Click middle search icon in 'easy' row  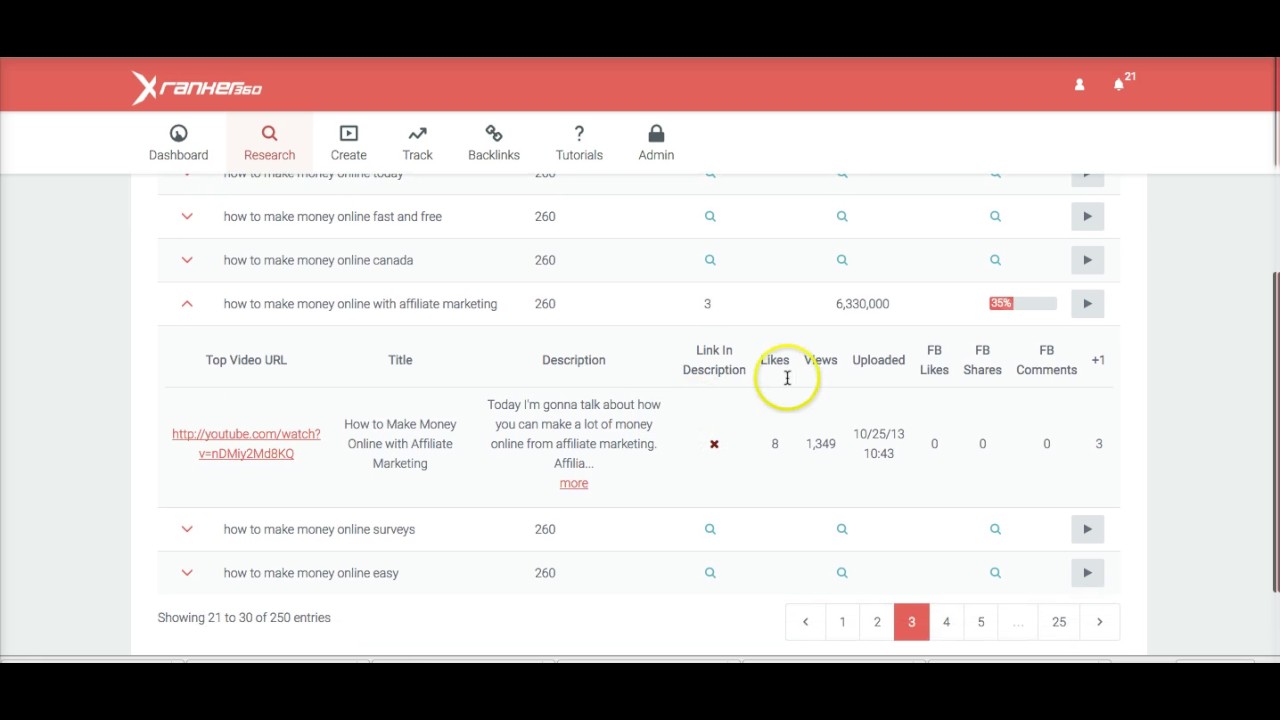[x=842, y=573]
